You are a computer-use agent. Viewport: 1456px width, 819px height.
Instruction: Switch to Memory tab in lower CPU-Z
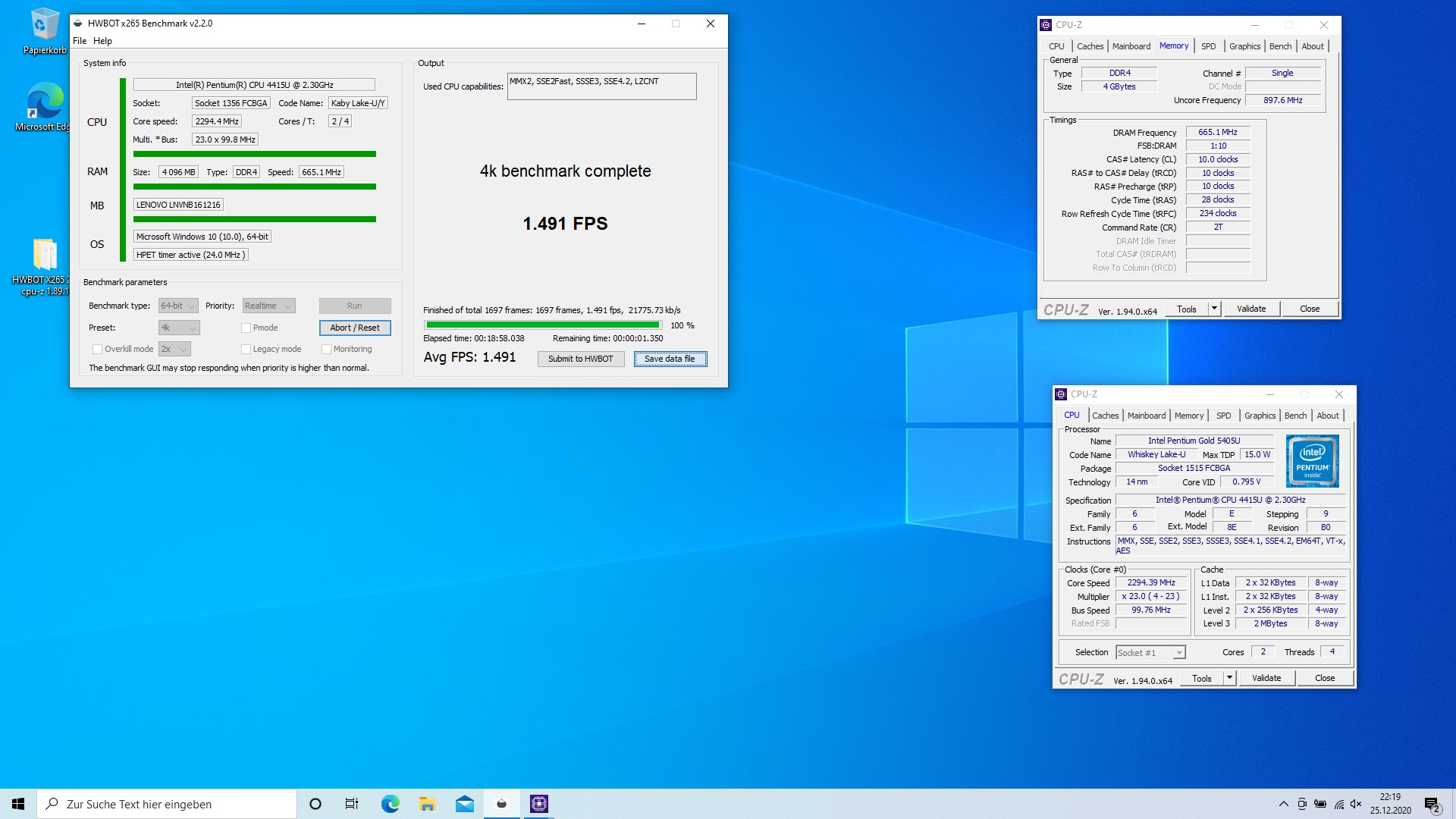tap(1188, 416)
